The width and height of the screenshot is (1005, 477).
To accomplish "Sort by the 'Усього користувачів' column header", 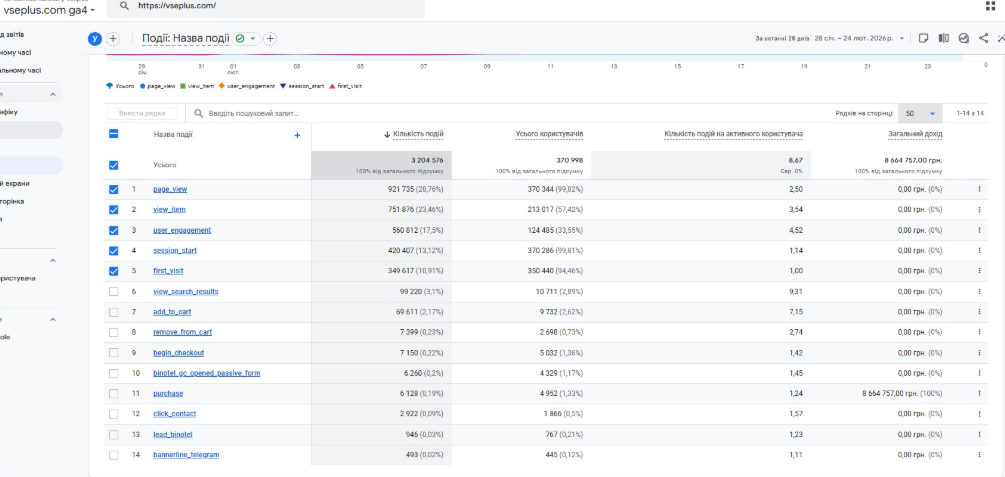I will (549, 134).
